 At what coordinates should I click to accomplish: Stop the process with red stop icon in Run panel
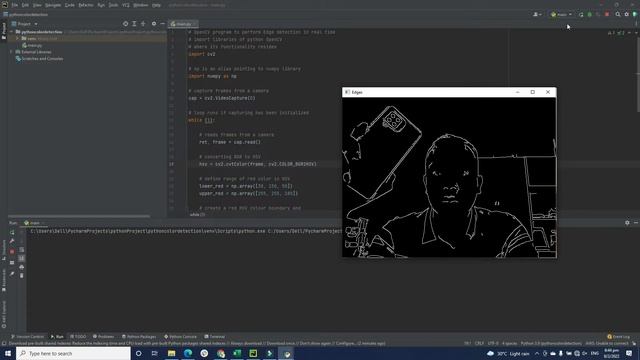pos(12,252)
